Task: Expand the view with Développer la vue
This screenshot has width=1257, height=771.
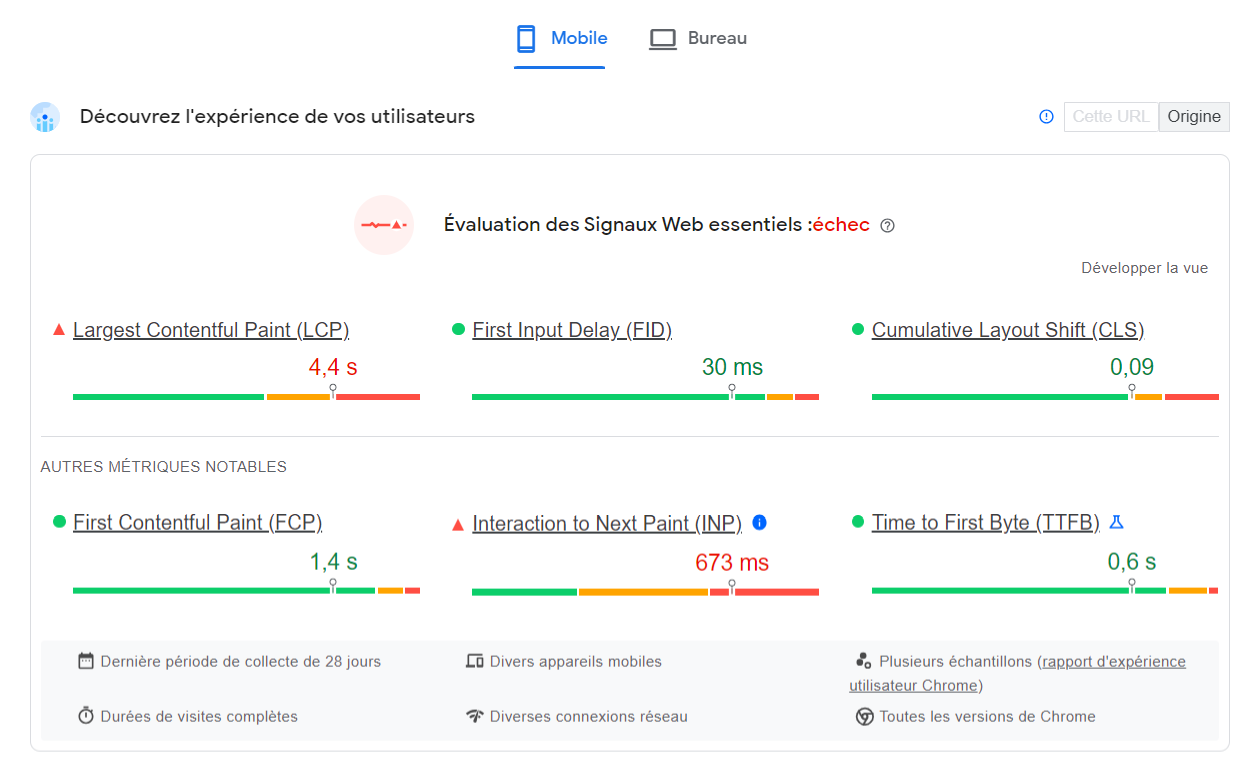Action: (x=1145, y=267)
